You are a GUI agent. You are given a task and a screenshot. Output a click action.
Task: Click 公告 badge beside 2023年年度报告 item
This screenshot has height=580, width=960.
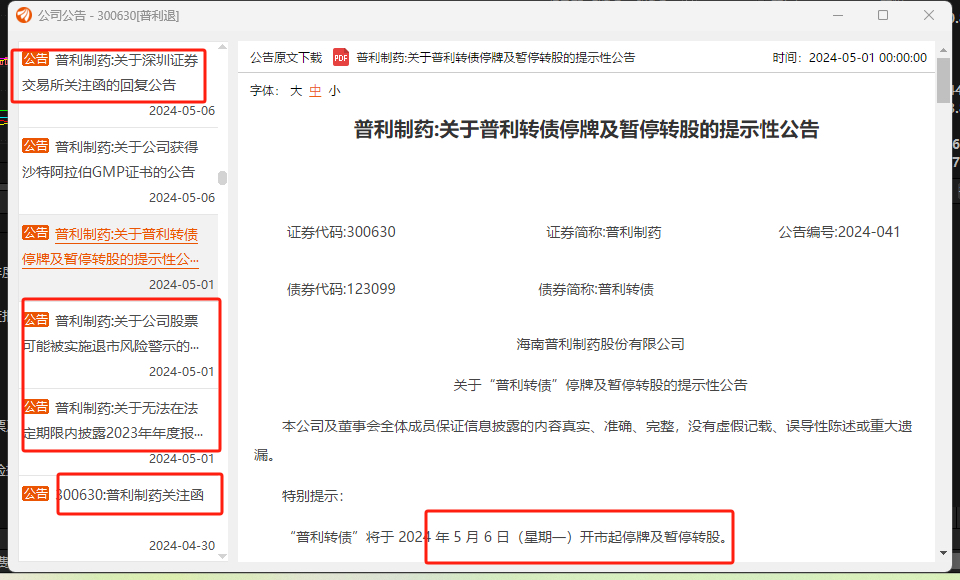pyautogui.click(x=36, y=407)
